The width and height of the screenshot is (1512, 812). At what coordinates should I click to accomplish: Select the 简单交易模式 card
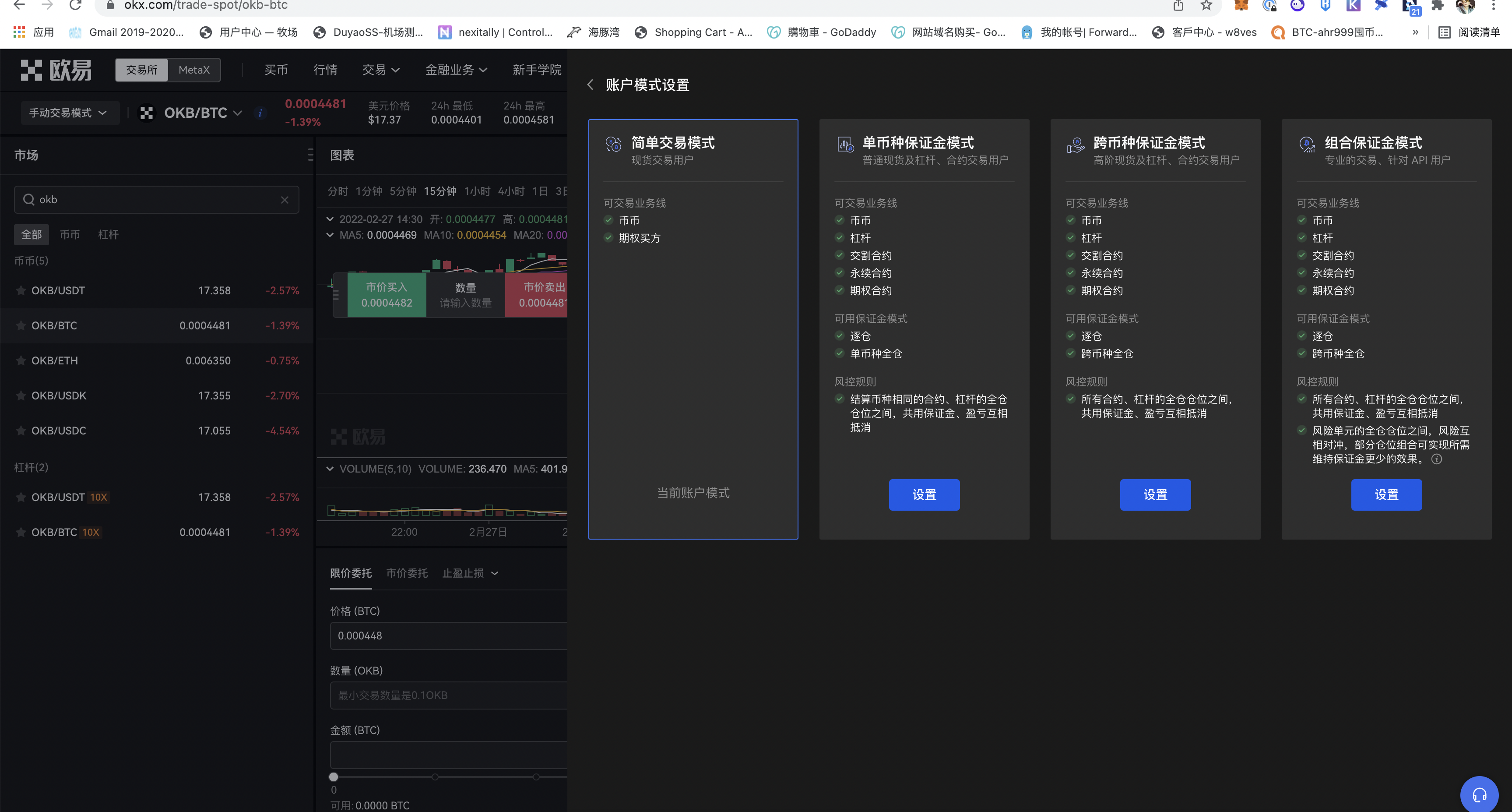pyautogui.click(x=693, y=329)
